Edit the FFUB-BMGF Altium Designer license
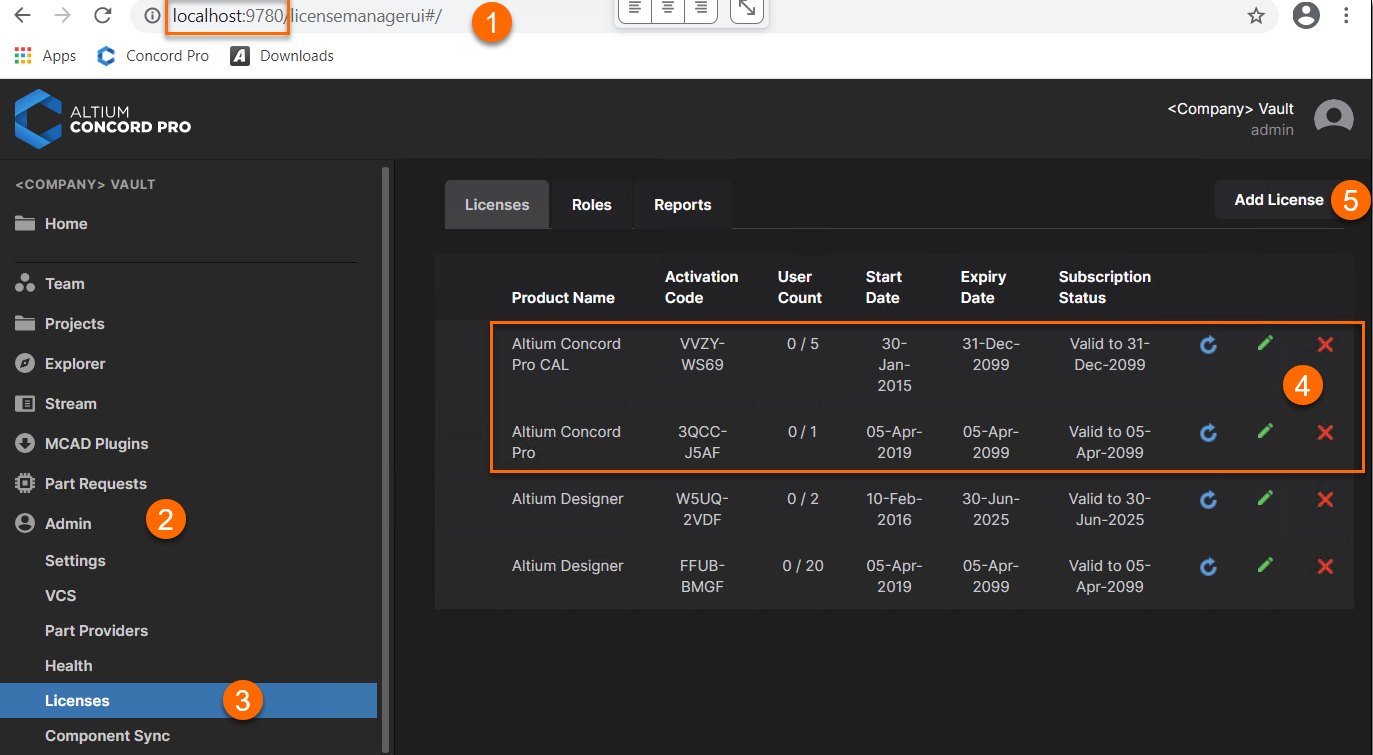1373x755 pixels. point(1265,566)
